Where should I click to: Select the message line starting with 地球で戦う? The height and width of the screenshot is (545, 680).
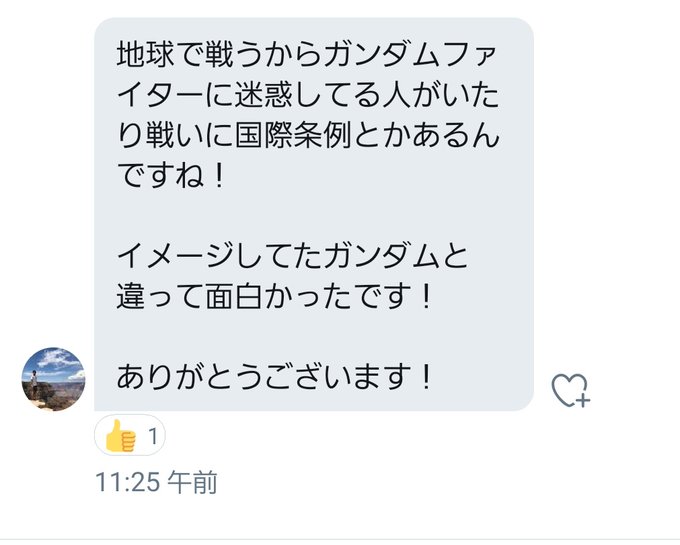[306, 55]
